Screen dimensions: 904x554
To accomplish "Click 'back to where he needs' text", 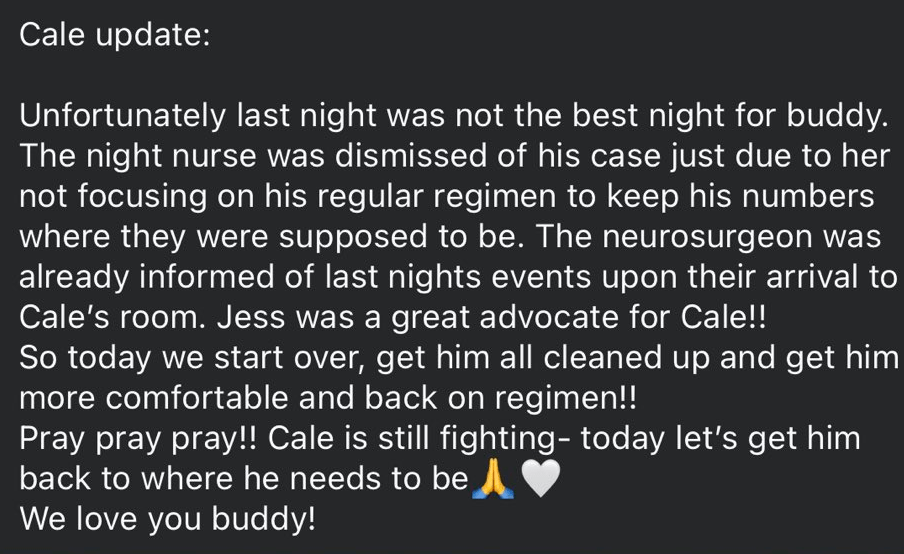I will [193, 479].
